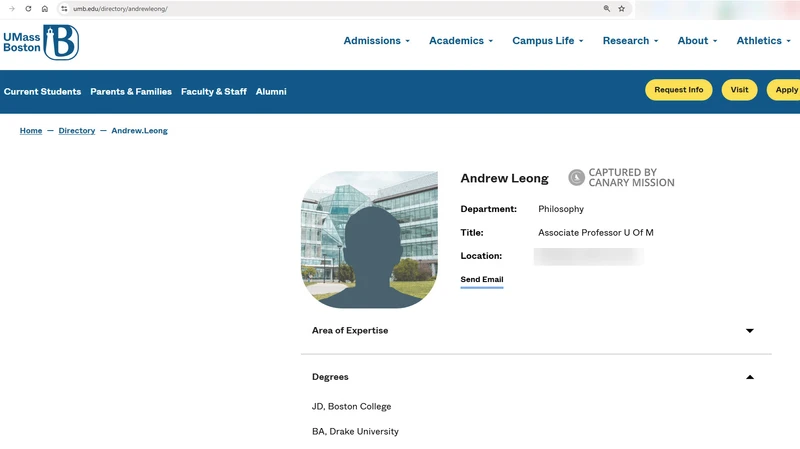Open Parents & Families section
The width and height of the screenshot is (800, 449).
click(x=131, y=92)
